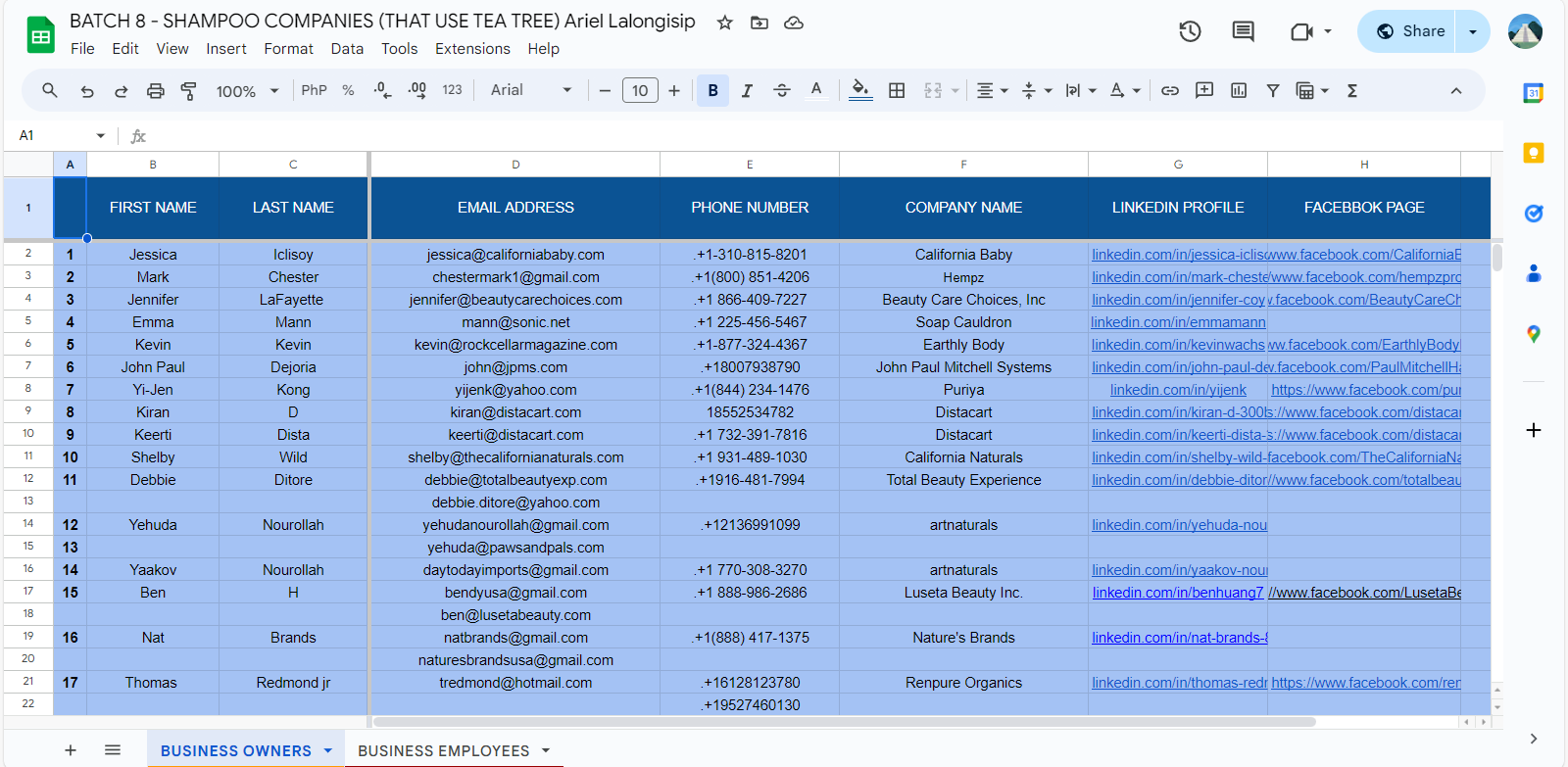Increase font size with plus button

tap(674, 91)
